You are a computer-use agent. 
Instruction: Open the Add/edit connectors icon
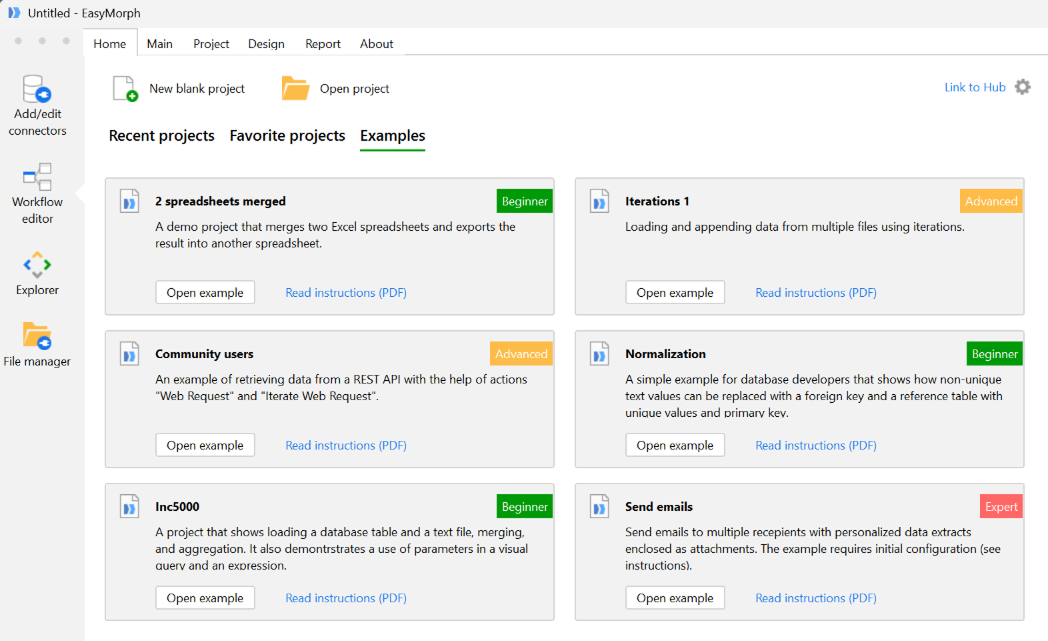(37, 89)
